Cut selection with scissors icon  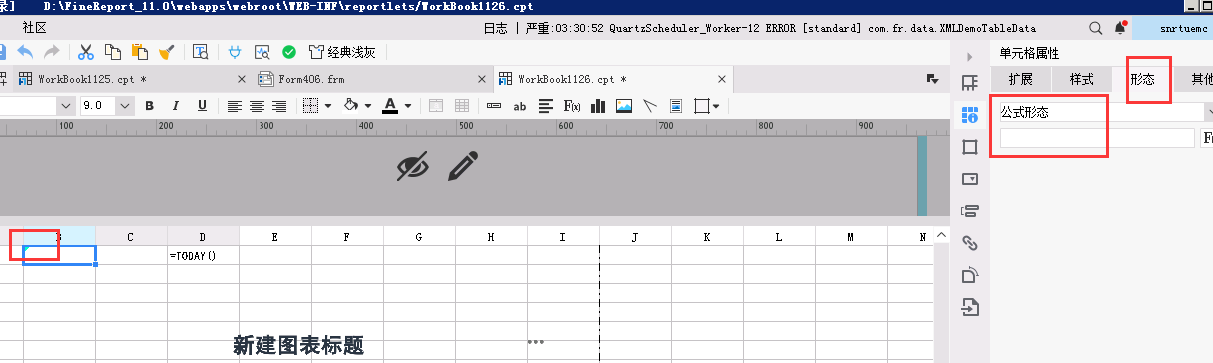click(86, 51)
